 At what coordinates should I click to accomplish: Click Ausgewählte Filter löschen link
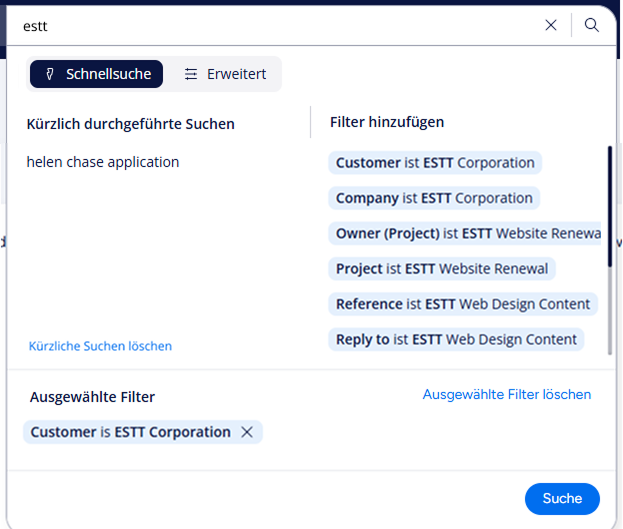coord(506,394)
